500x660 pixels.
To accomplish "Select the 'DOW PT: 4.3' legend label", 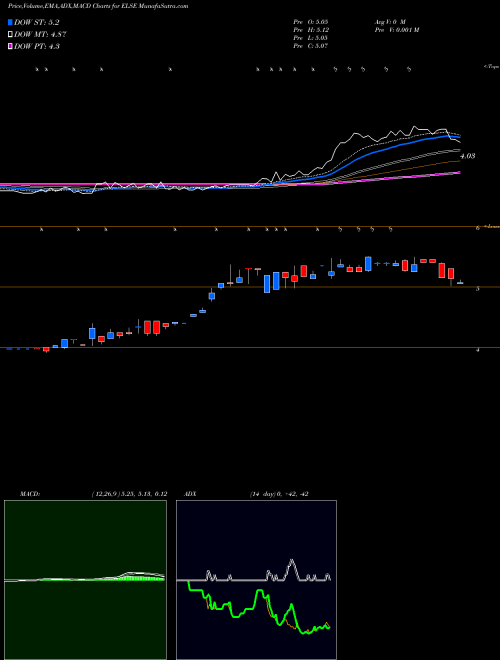I will tap(37, 46).
